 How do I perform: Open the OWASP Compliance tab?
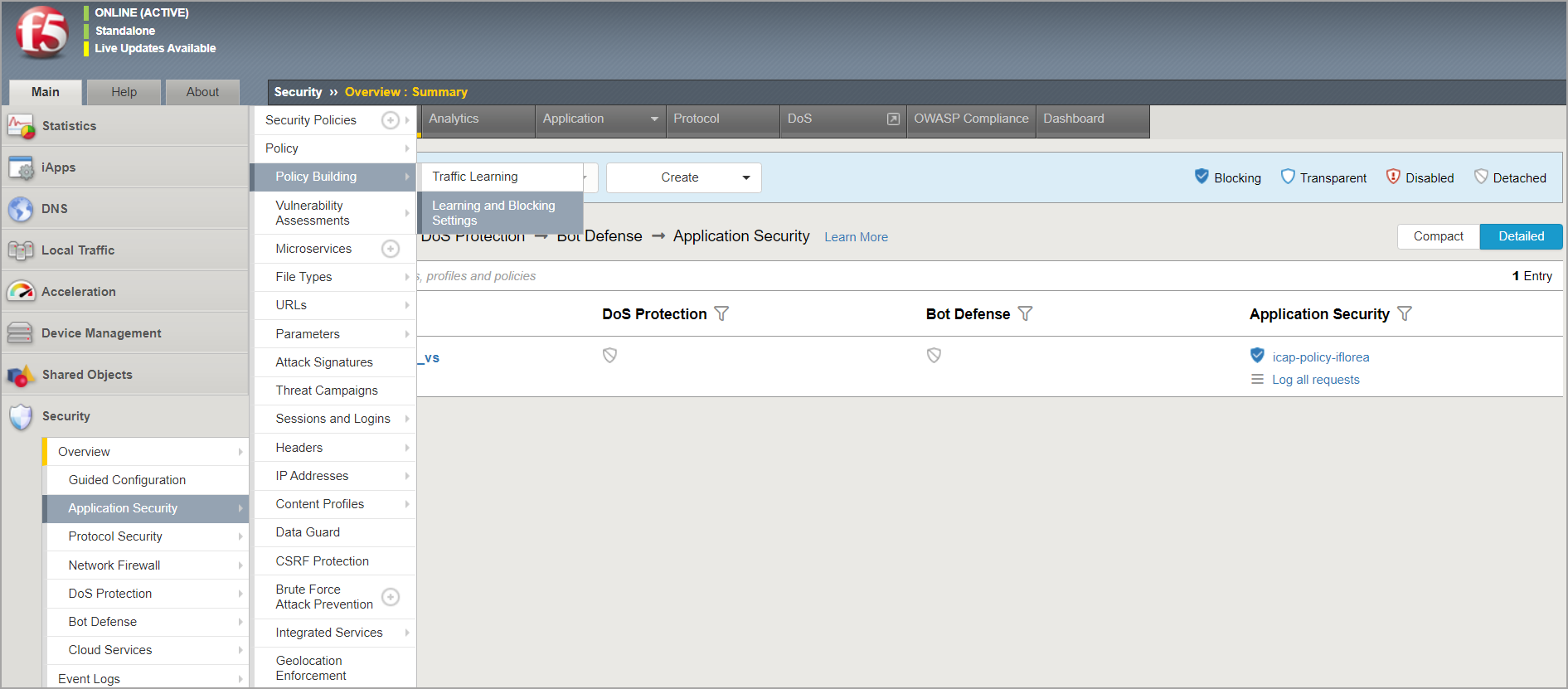click(970, 119)
